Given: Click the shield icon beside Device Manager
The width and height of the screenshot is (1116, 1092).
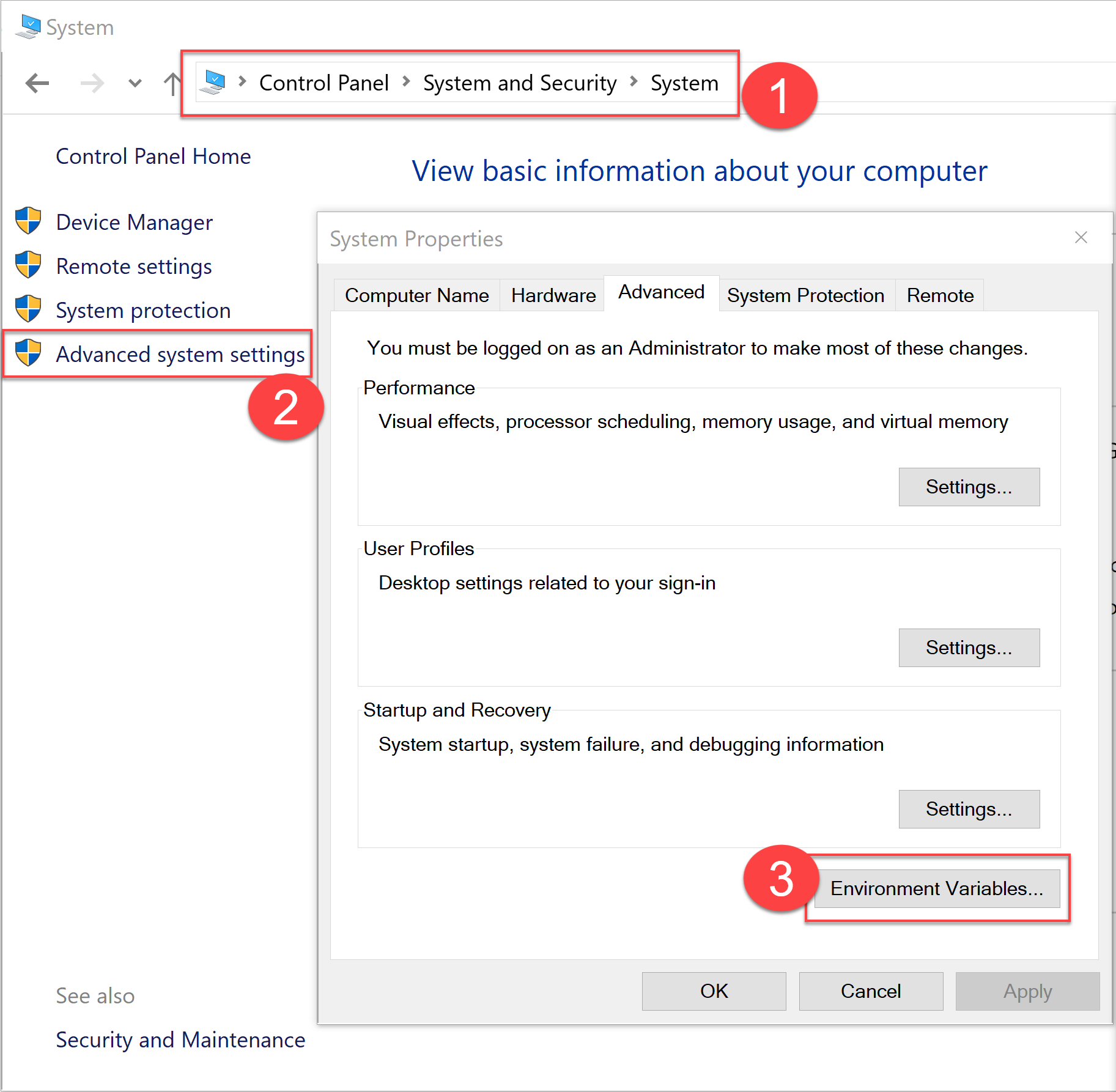Looking at the screenshot, I should click(28, 221).
